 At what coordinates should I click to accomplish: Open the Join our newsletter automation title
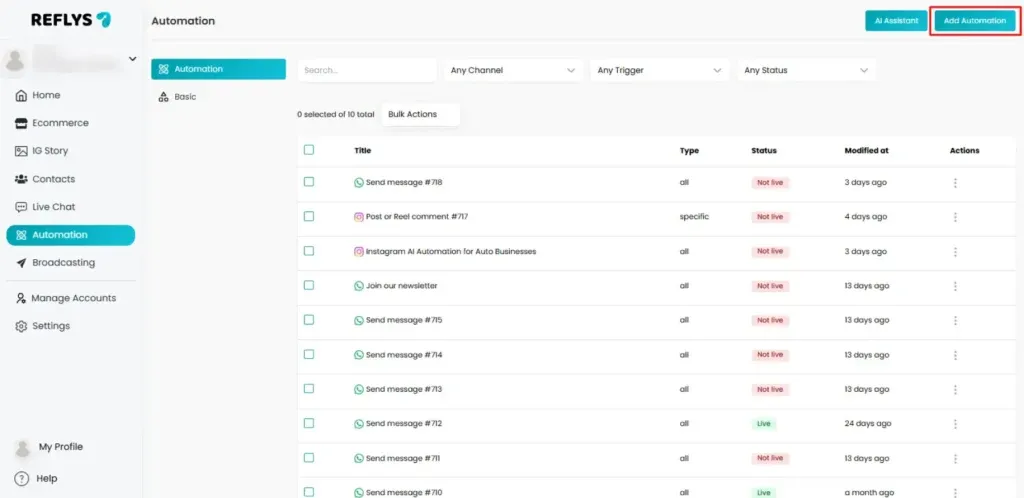402,286
